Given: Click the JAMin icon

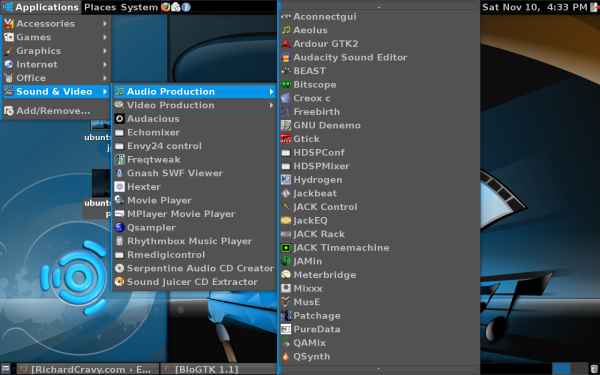Looking at the screenshot, I should [286, 261].
